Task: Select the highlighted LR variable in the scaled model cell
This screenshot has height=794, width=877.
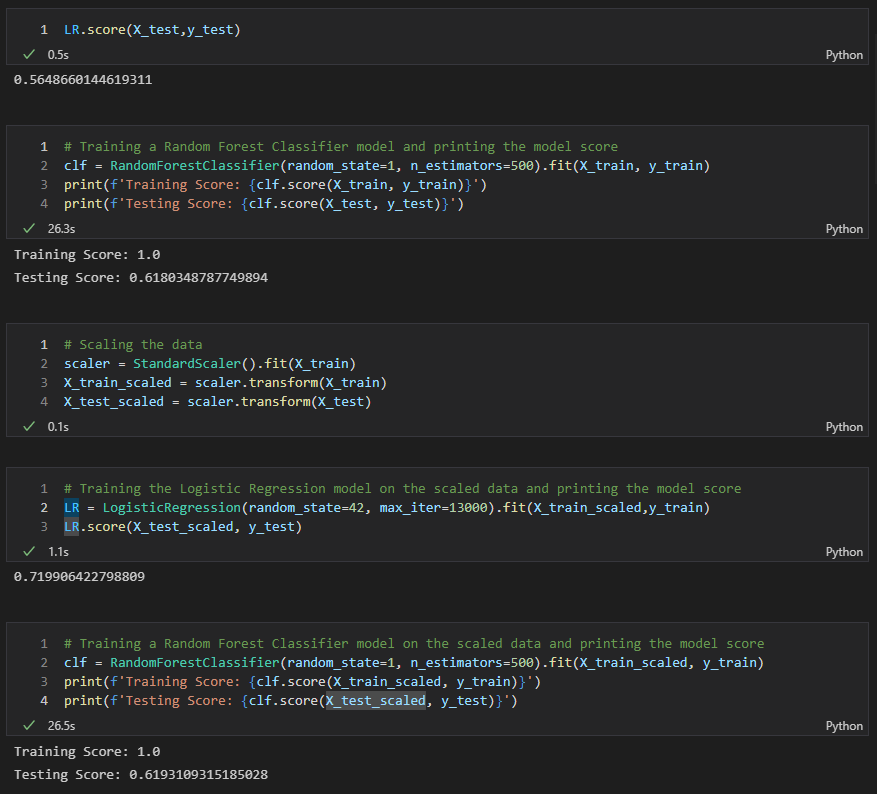Action: 70,507
